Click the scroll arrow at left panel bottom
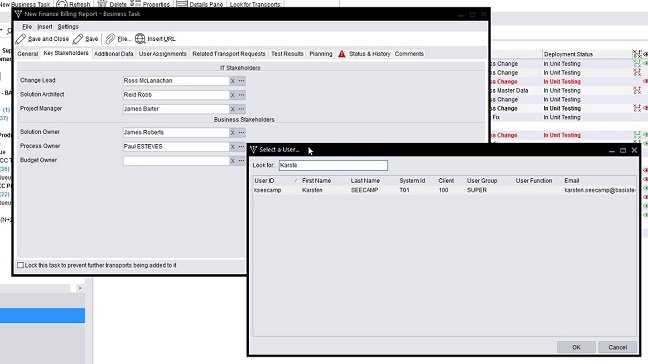648x364 pixels. pyautogui.click(x=80, y=288)
